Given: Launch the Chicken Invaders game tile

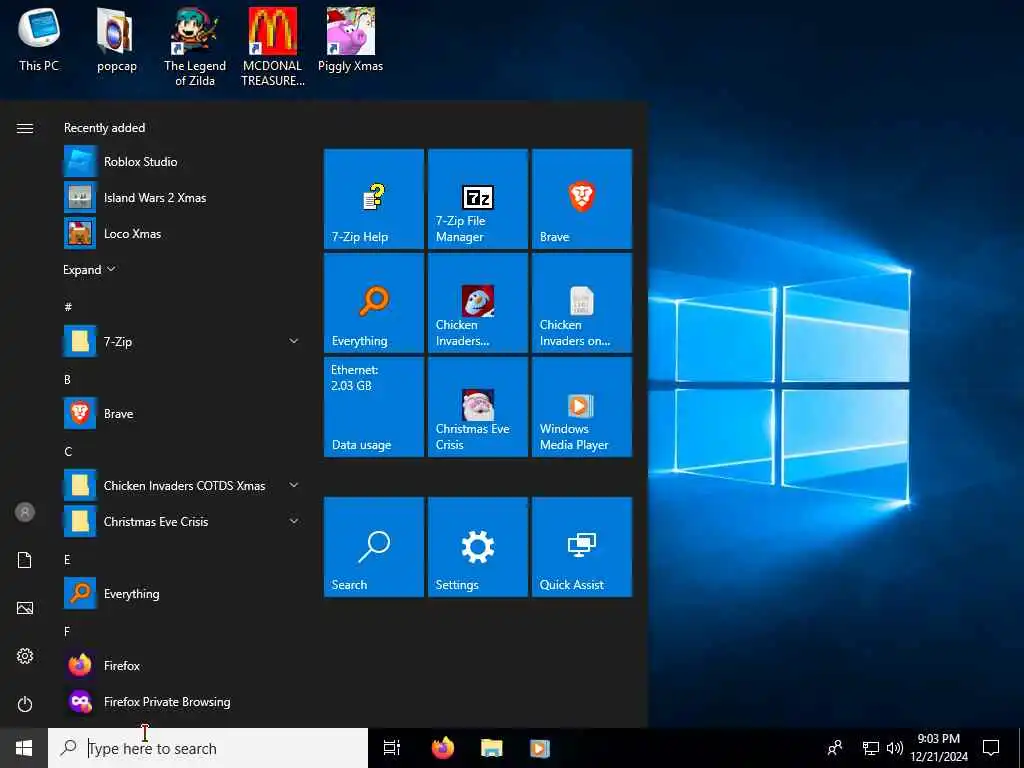Looking at the screenshot, I should tap(477, 303).
